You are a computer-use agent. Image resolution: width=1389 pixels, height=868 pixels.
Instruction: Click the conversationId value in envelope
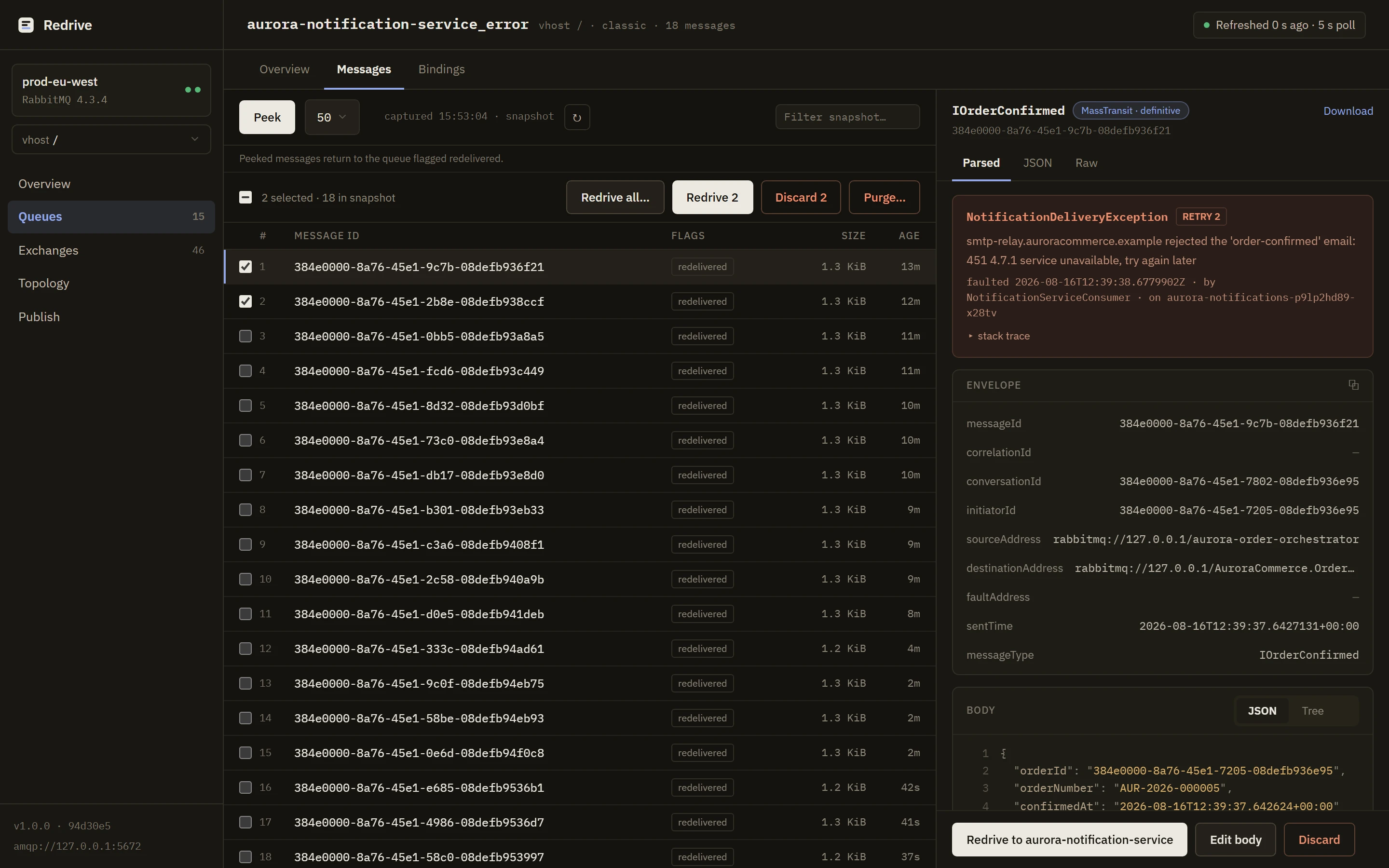pyautogui.click(x=1239, y=481)
